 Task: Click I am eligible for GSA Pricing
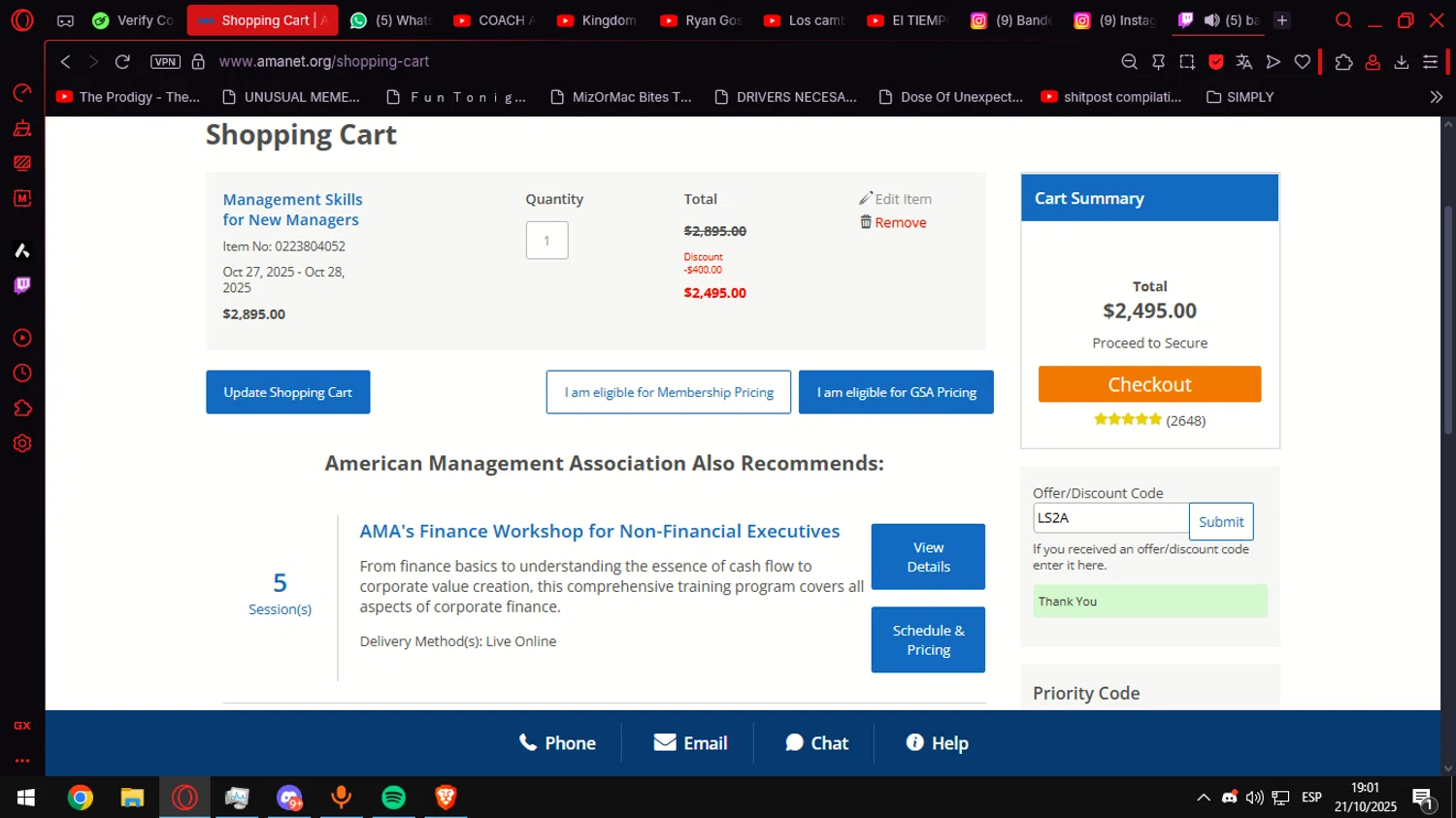coord(896,392)
